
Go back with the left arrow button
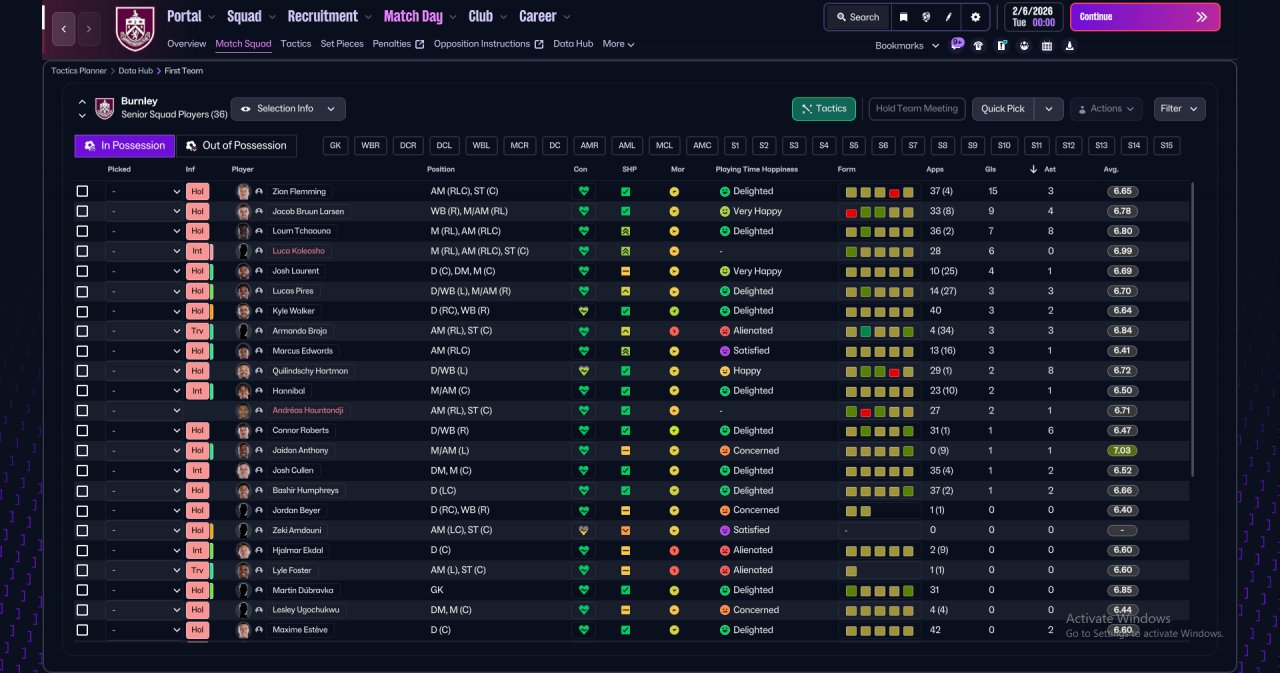tap(64, 29)
